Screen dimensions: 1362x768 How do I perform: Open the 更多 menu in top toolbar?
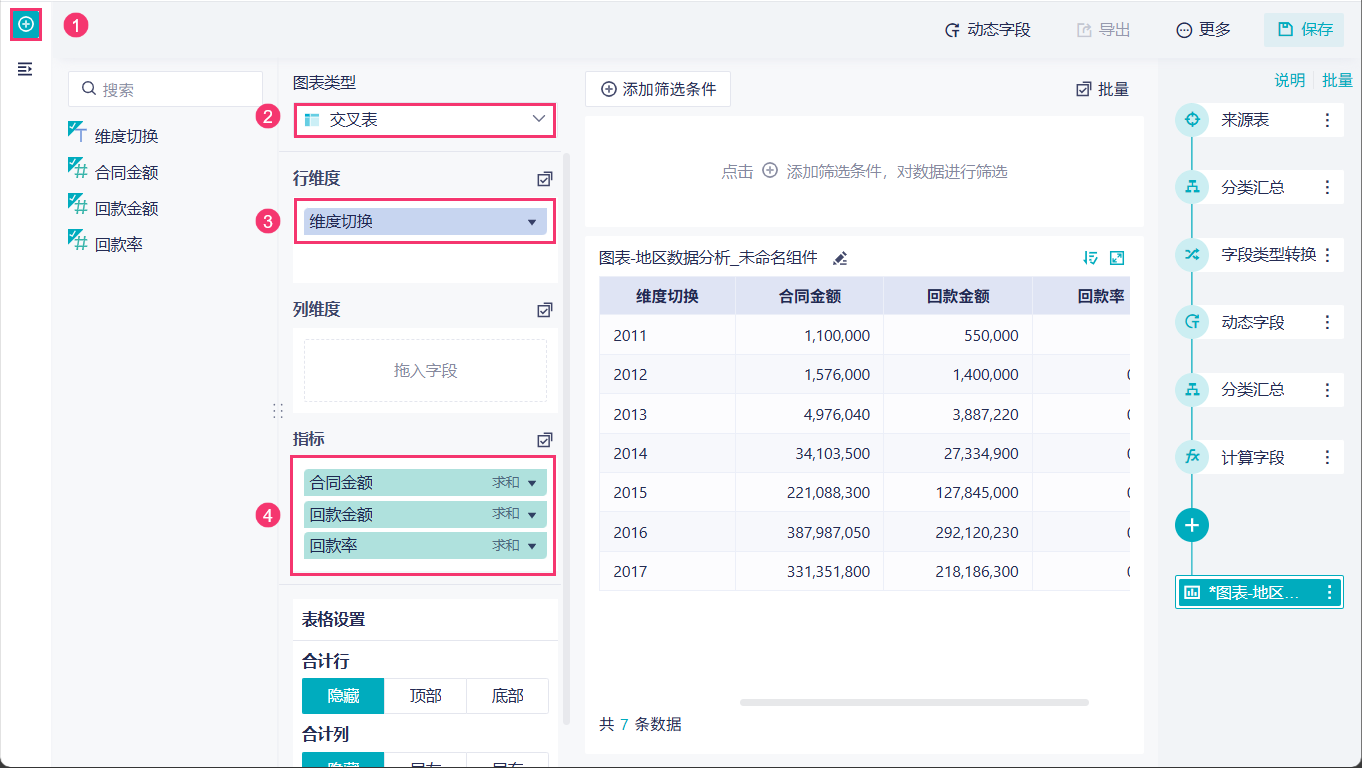pyautogui.click(x=1203, y=30)
